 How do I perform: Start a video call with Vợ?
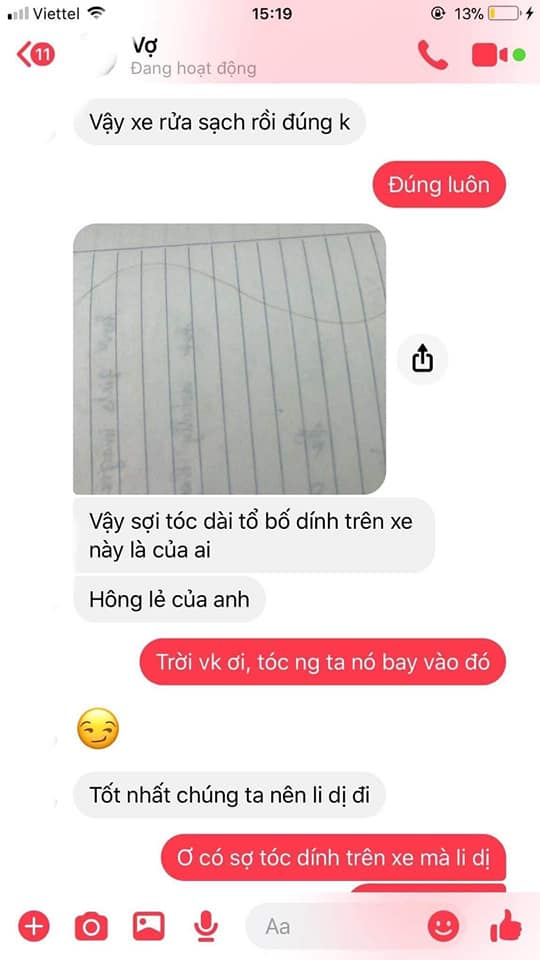click(490, 55)
